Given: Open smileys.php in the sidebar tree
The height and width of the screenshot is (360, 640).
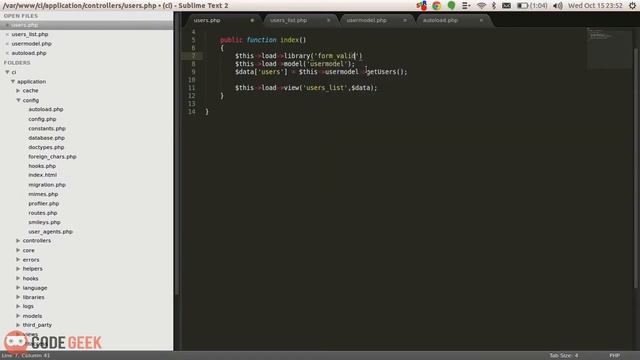Looking at the screenshot, I should 44,222.
